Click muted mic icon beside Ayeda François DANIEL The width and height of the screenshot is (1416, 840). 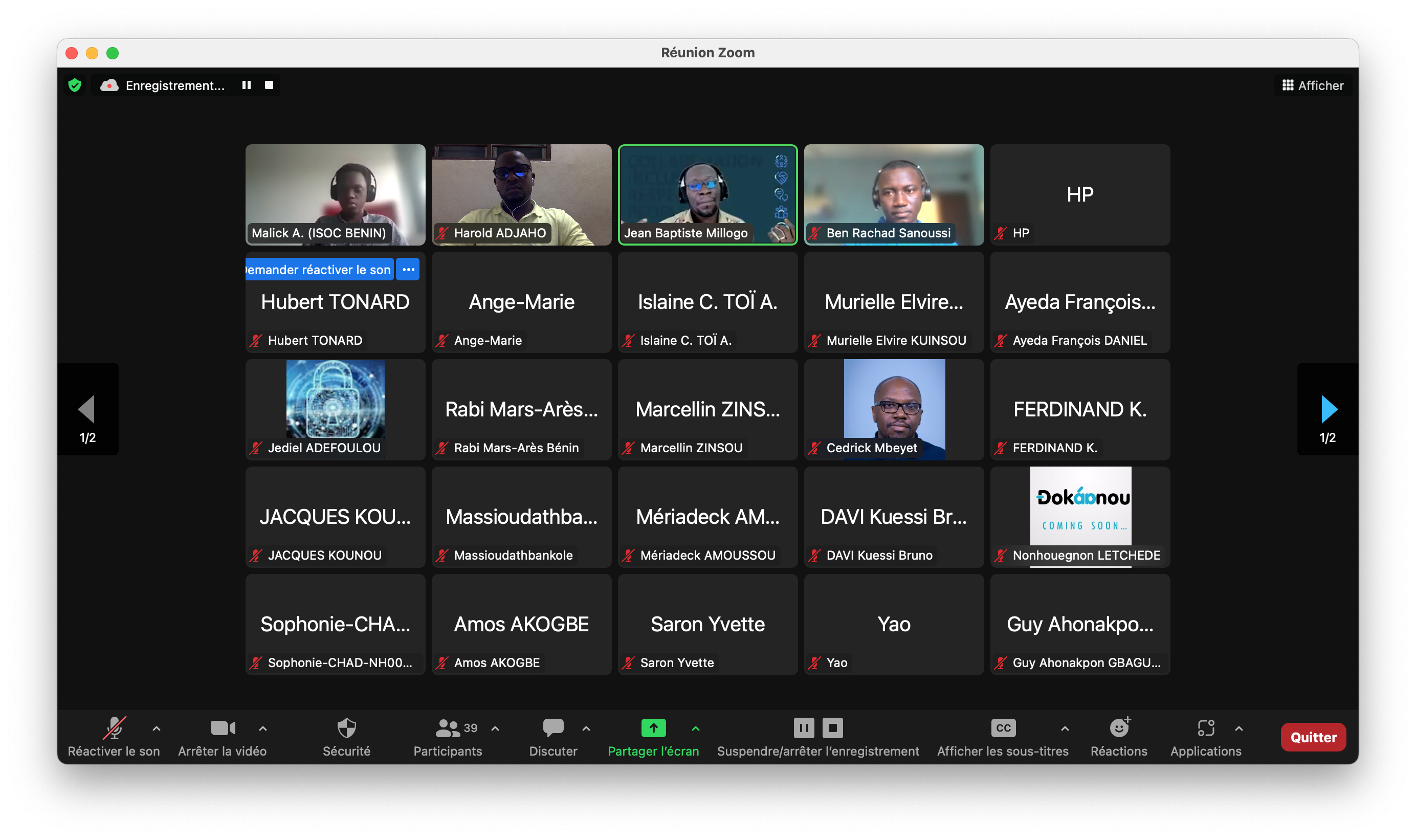[x=1001, y=340]
